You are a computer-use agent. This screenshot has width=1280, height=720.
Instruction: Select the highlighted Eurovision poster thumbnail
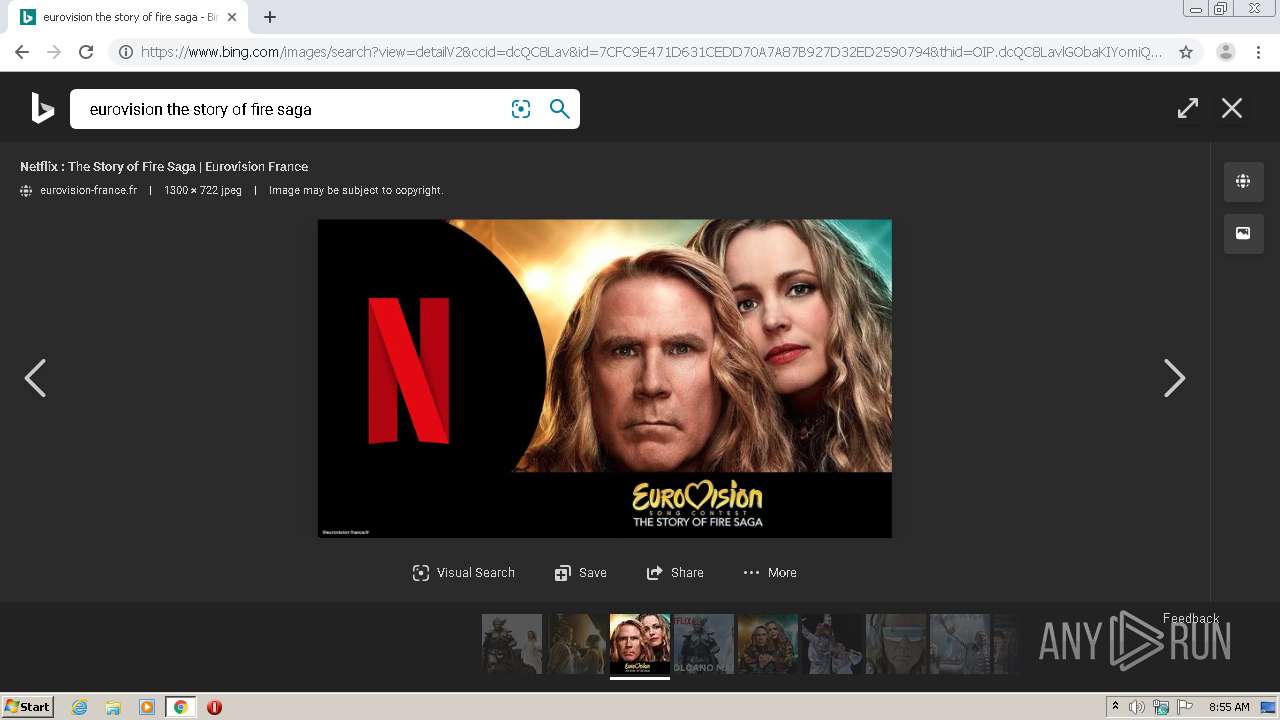(640, 644)
